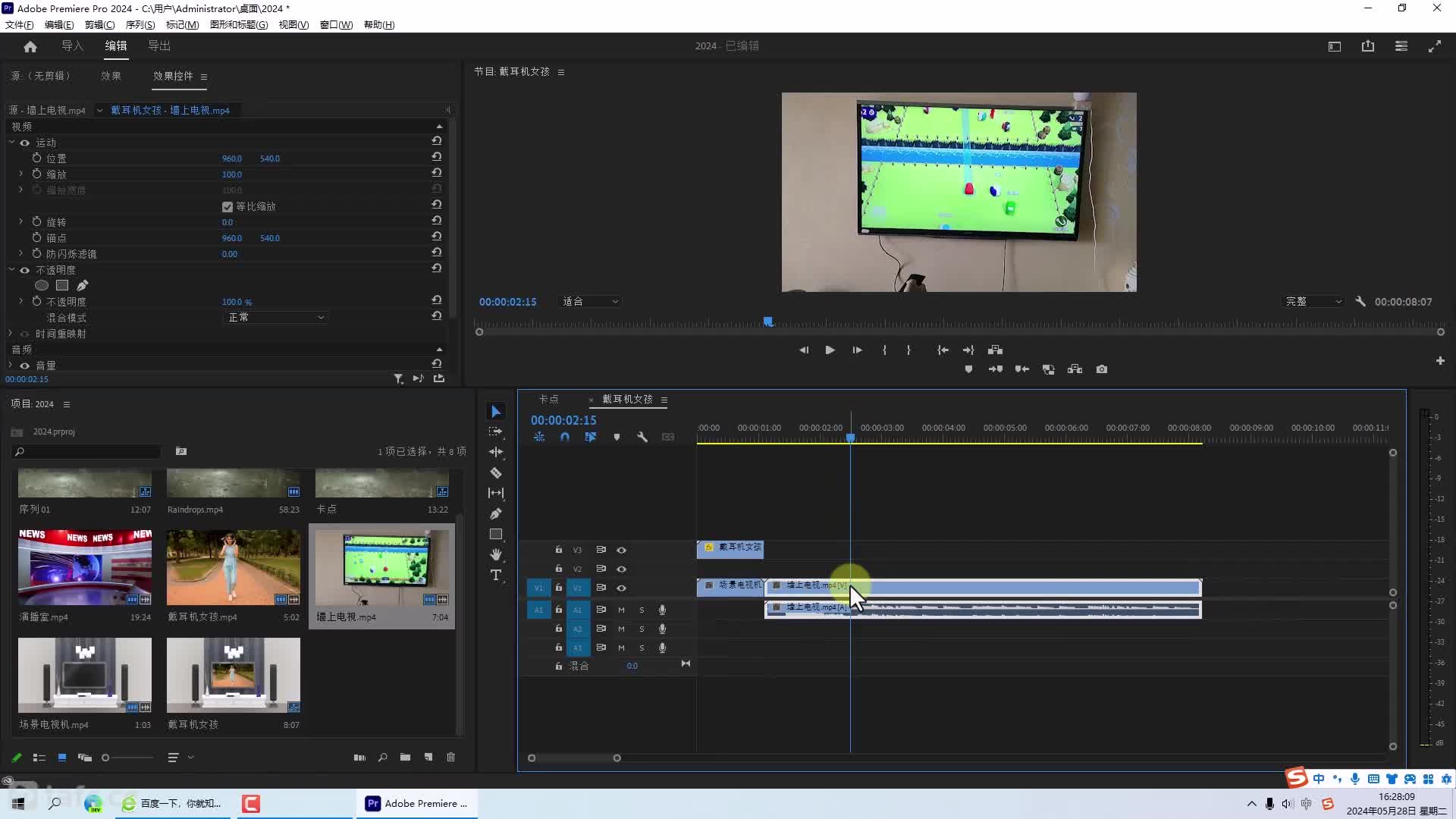Open playback resolution dropdown
Screen dimensions: 1456x819
[1313, 301]
